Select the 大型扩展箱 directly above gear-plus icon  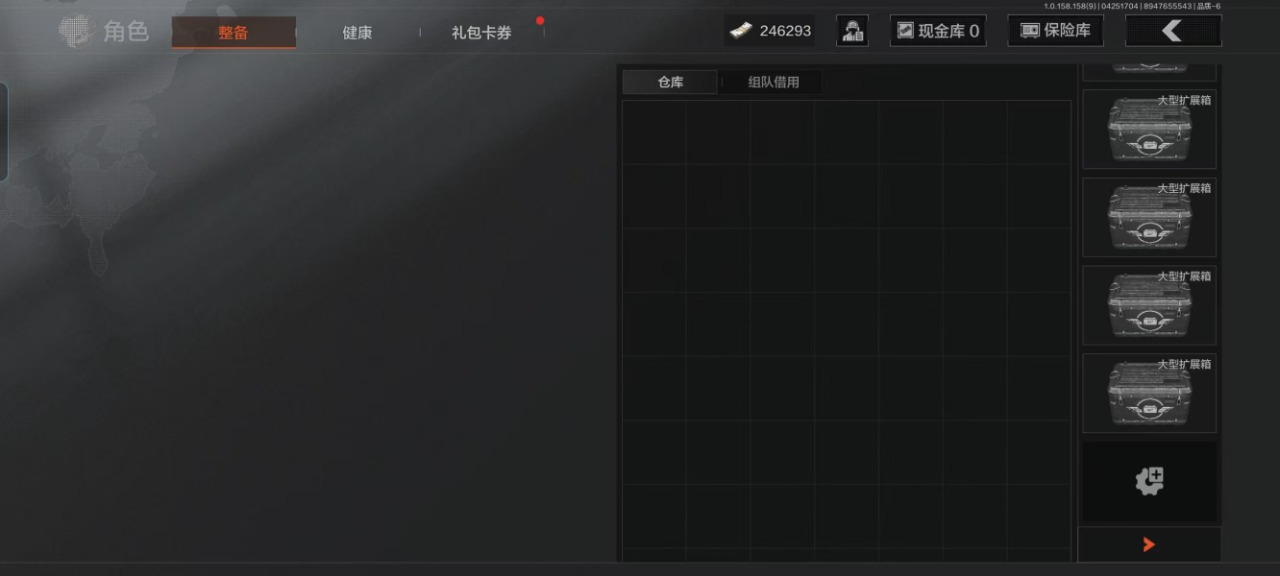tap(1149, 393)
